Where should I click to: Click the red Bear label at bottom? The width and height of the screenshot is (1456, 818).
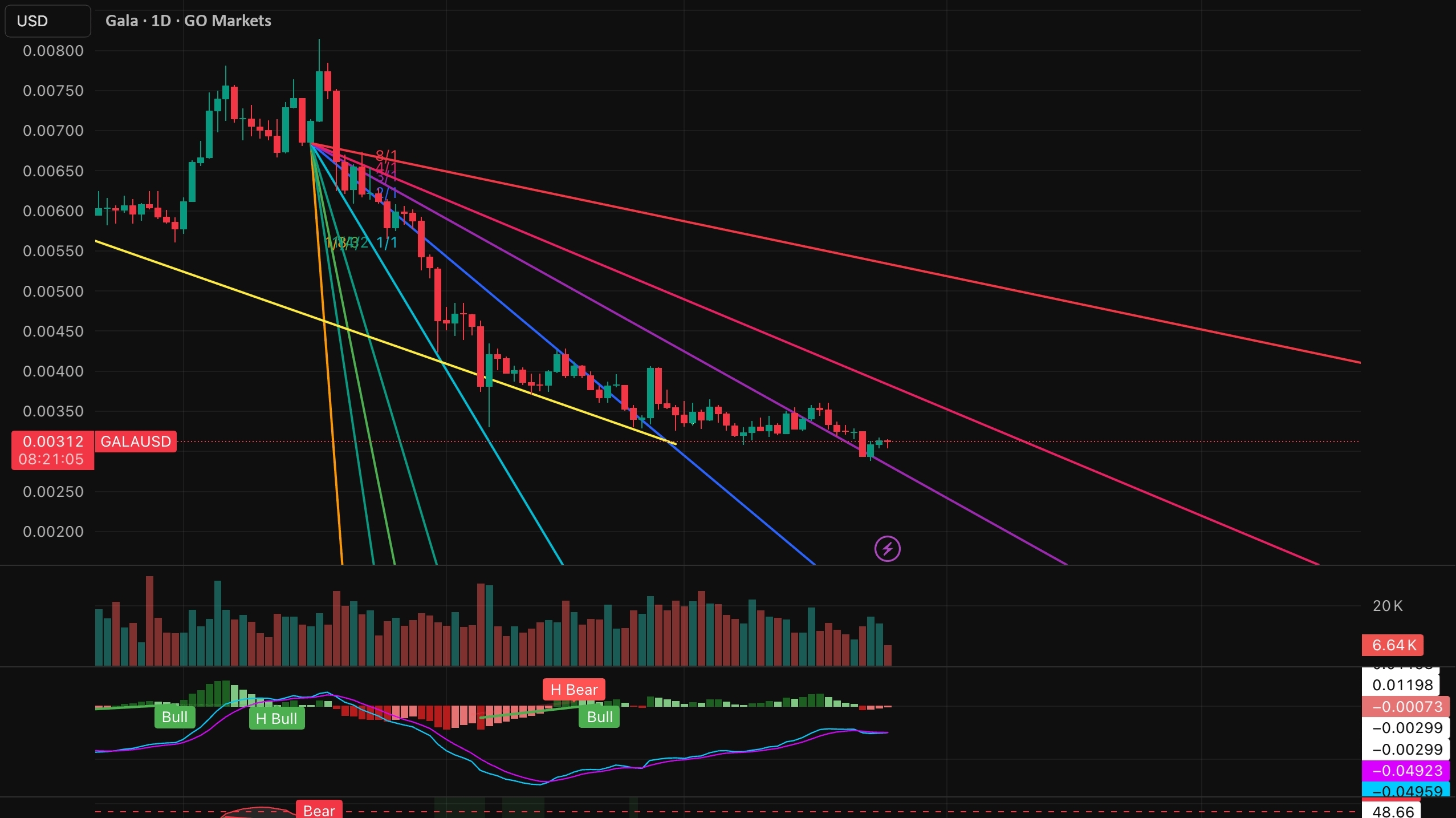click(x=319, y=810)
